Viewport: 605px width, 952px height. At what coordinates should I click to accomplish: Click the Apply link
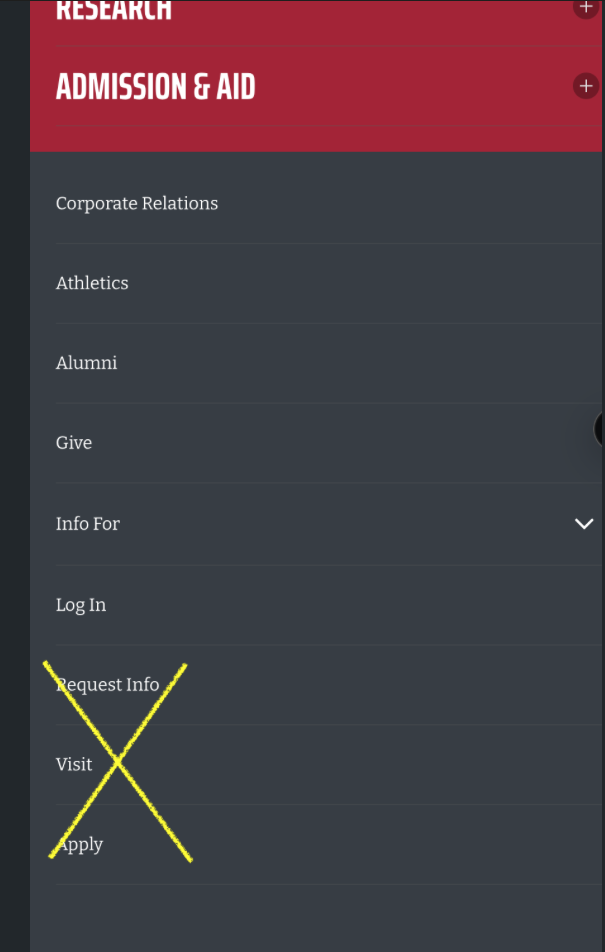[x=80, y=845]
